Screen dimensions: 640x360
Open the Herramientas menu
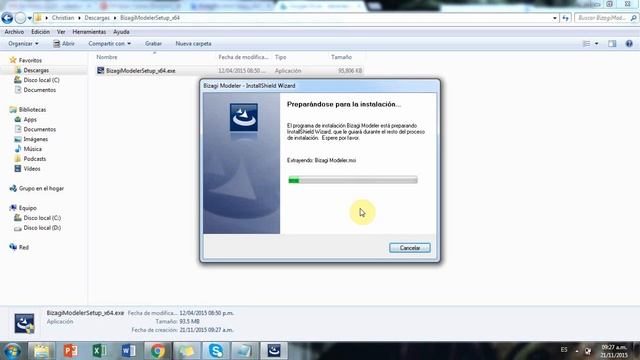click(x=89, y=31)
